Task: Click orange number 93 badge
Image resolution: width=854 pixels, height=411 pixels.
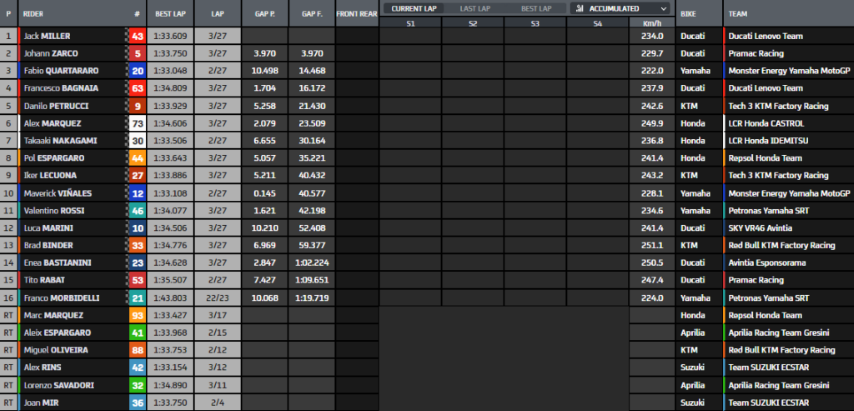Action: 137,315
